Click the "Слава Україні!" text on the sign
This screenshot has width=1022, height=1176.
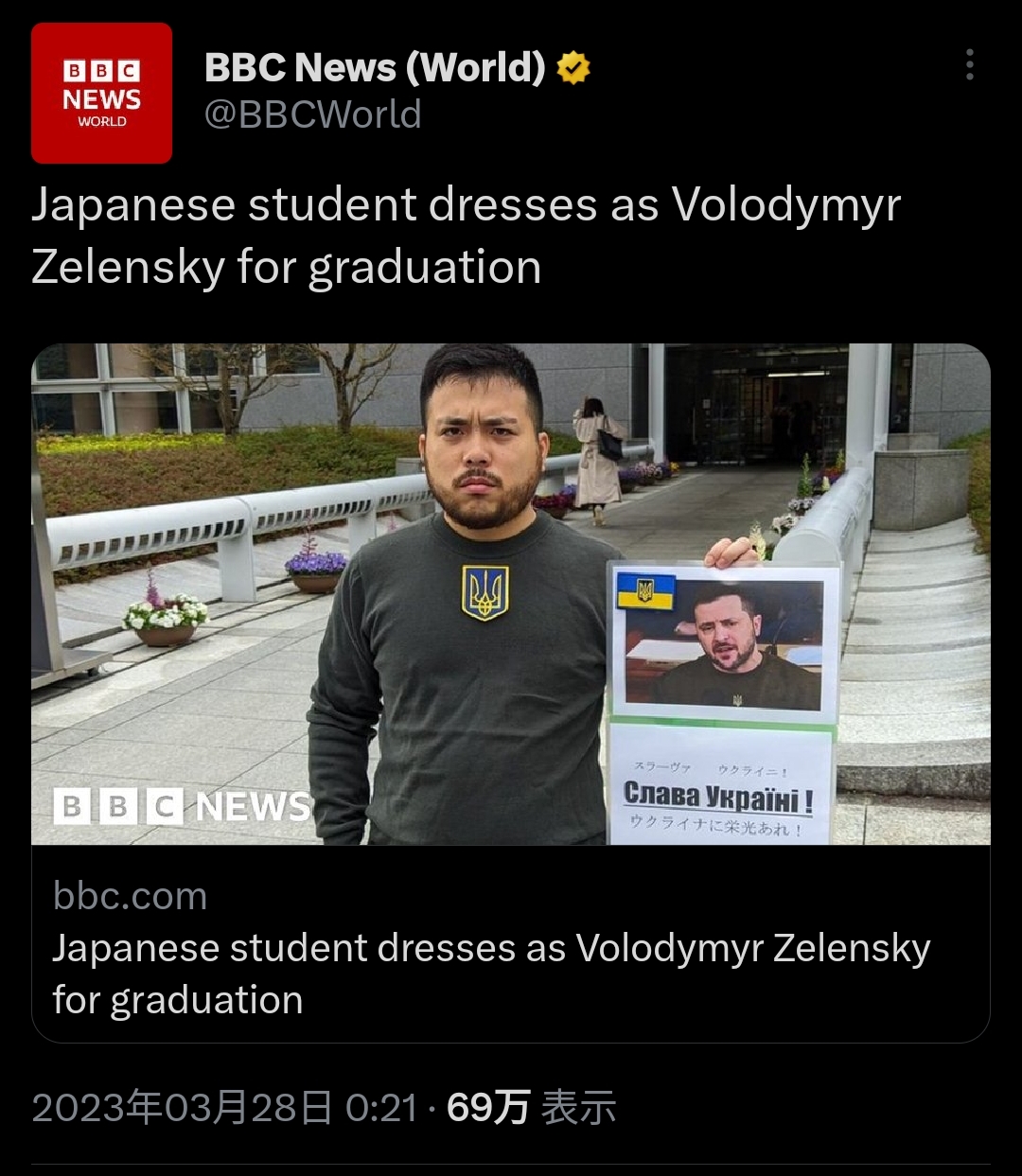[718, 796]
